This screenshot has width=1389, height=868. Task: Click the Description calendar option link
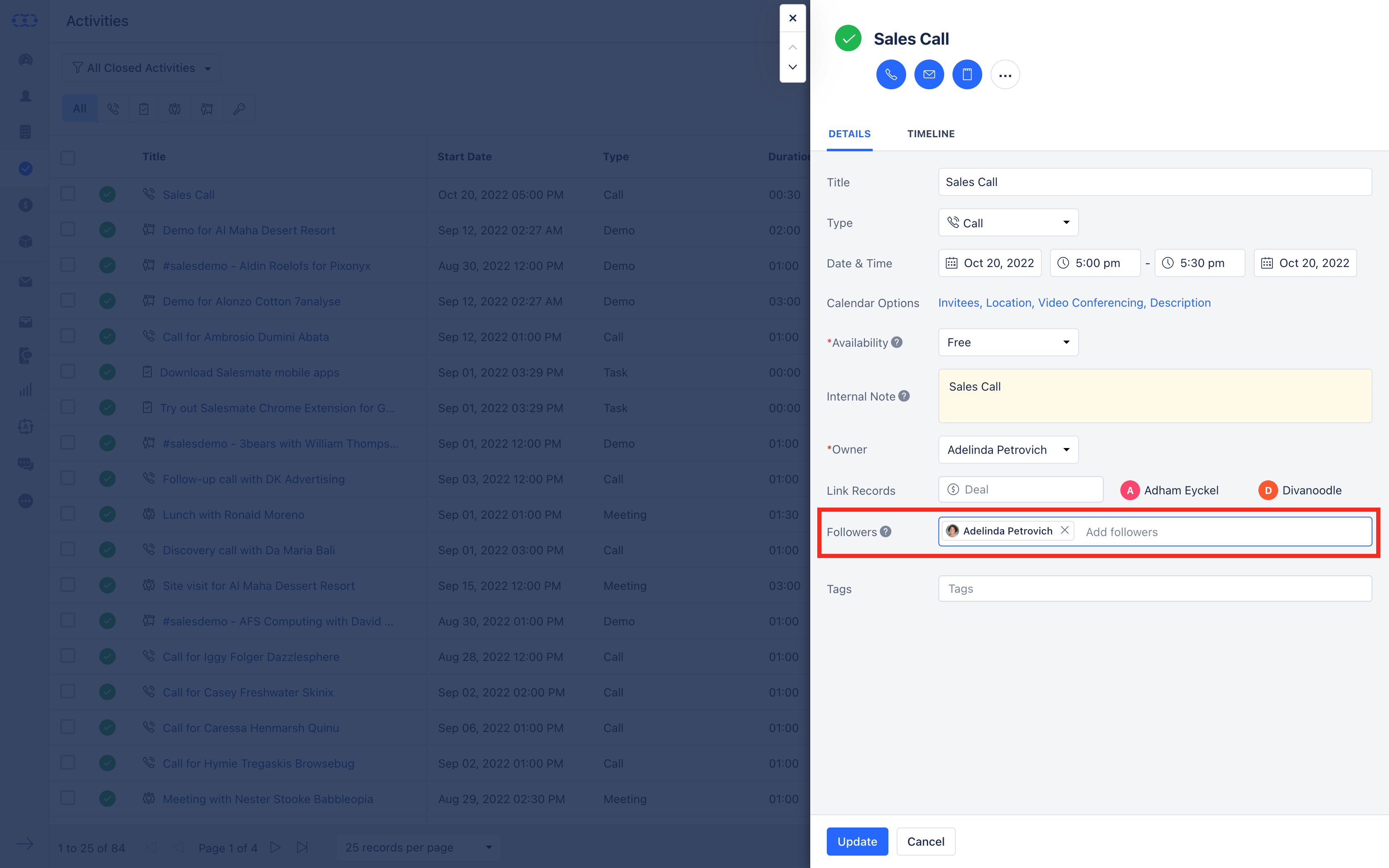tap(1180, 303)
